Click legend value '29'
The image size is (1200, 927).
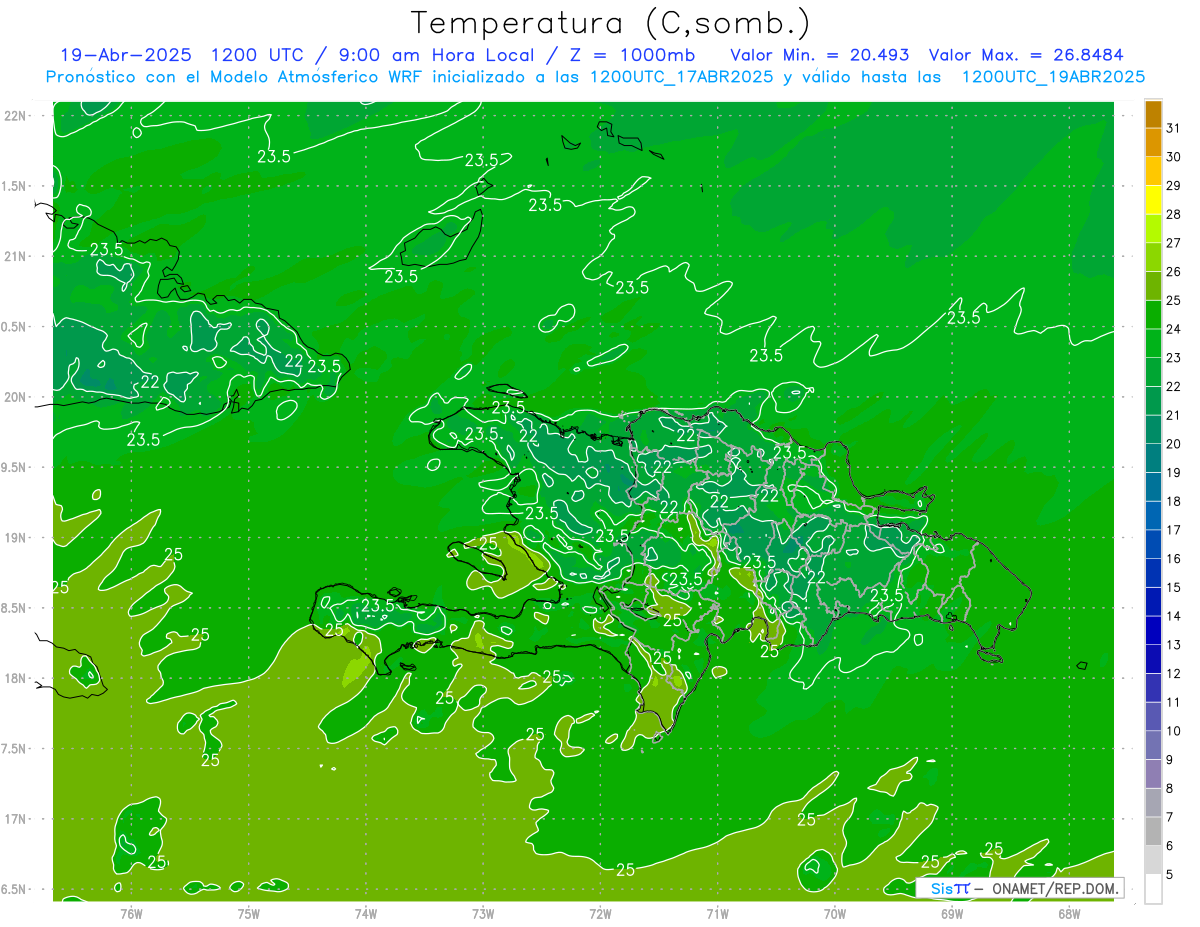pyautogui.click(x=1173, y=186)
